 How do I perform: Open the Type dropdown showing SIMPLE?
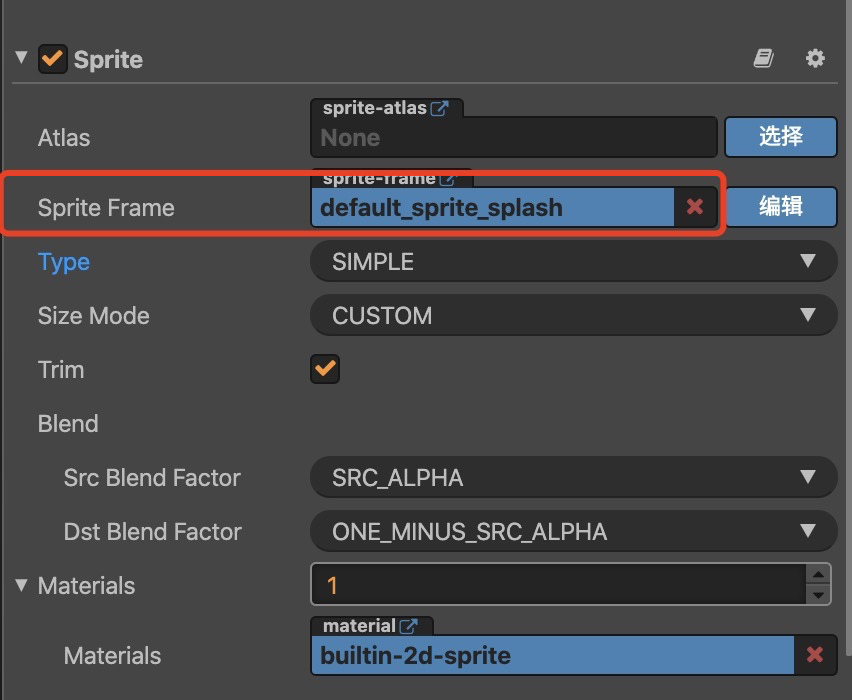pyautogui.click(x=573, y=262)
